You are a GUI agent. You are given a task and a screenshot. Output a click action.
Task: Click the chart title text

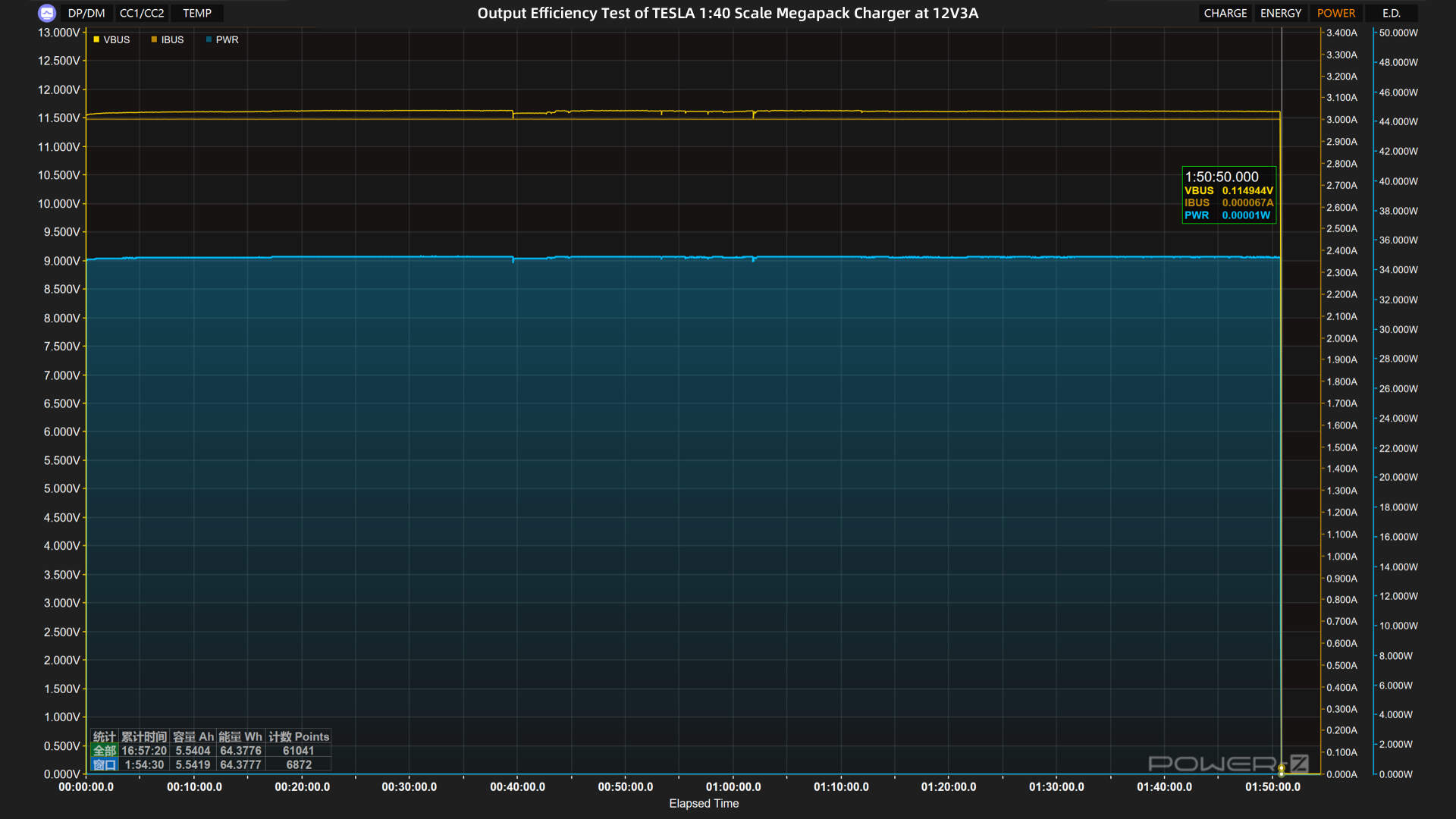727,13
